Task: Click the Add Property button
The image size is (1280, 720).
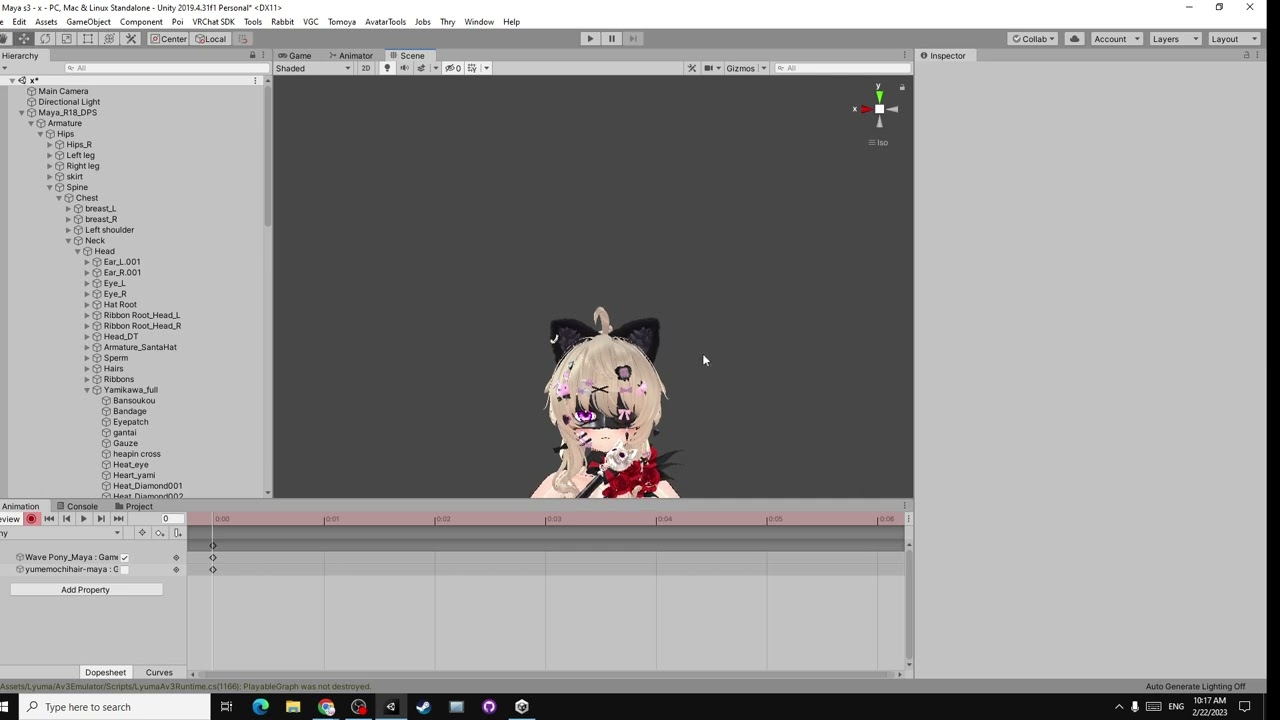Action: 85,590
